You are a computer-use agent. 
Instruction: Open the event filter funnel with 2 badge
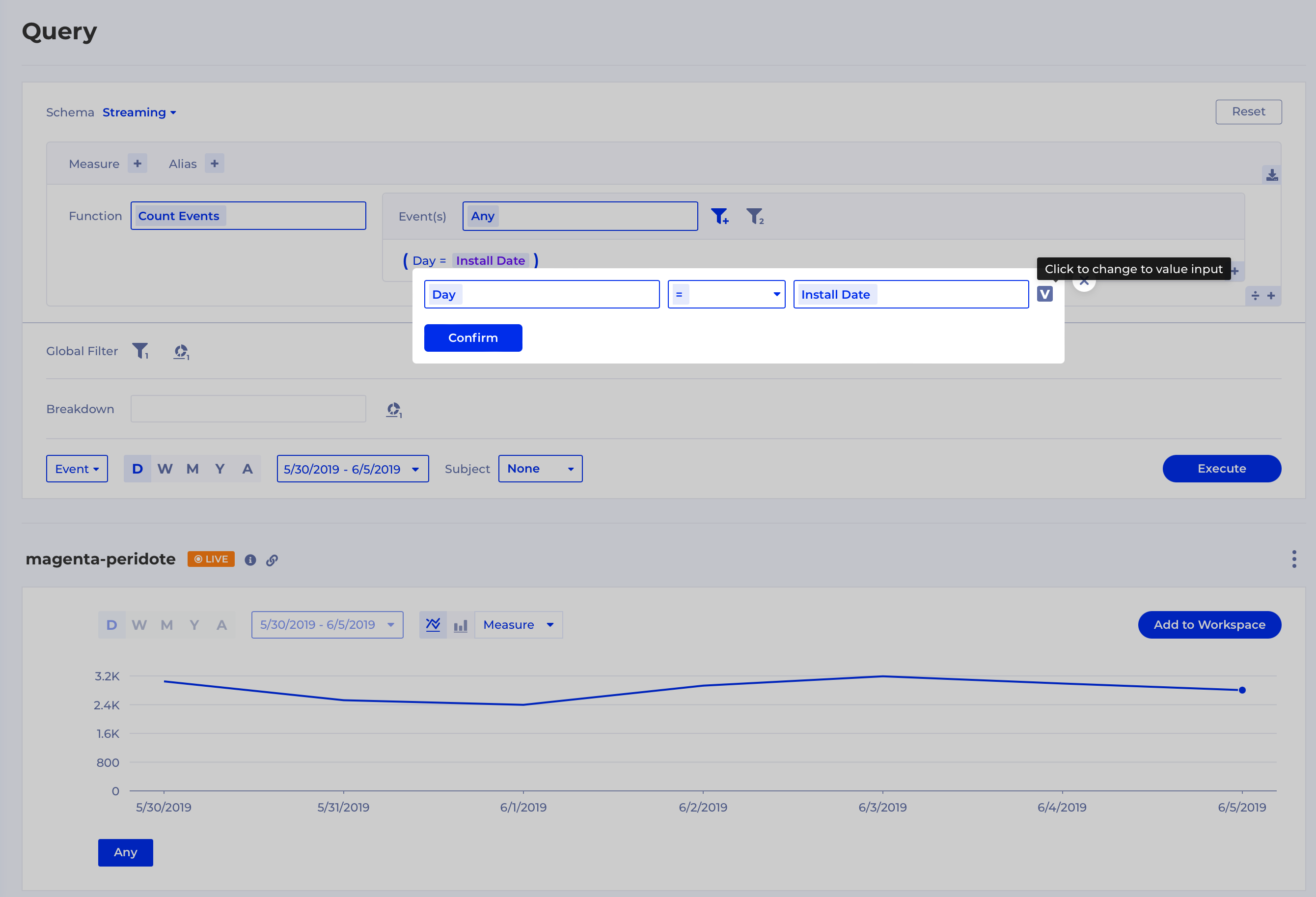coord(755,216)
